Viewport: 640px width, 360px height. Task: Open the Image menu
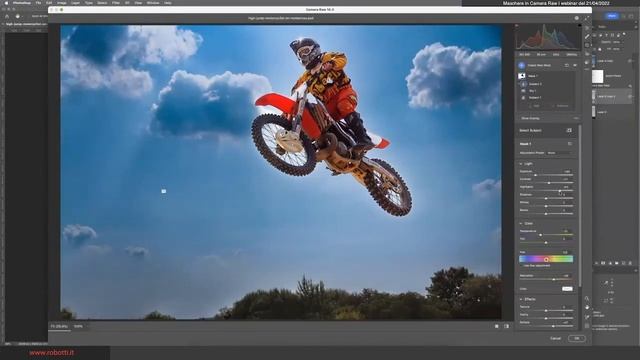click(62, 2)
